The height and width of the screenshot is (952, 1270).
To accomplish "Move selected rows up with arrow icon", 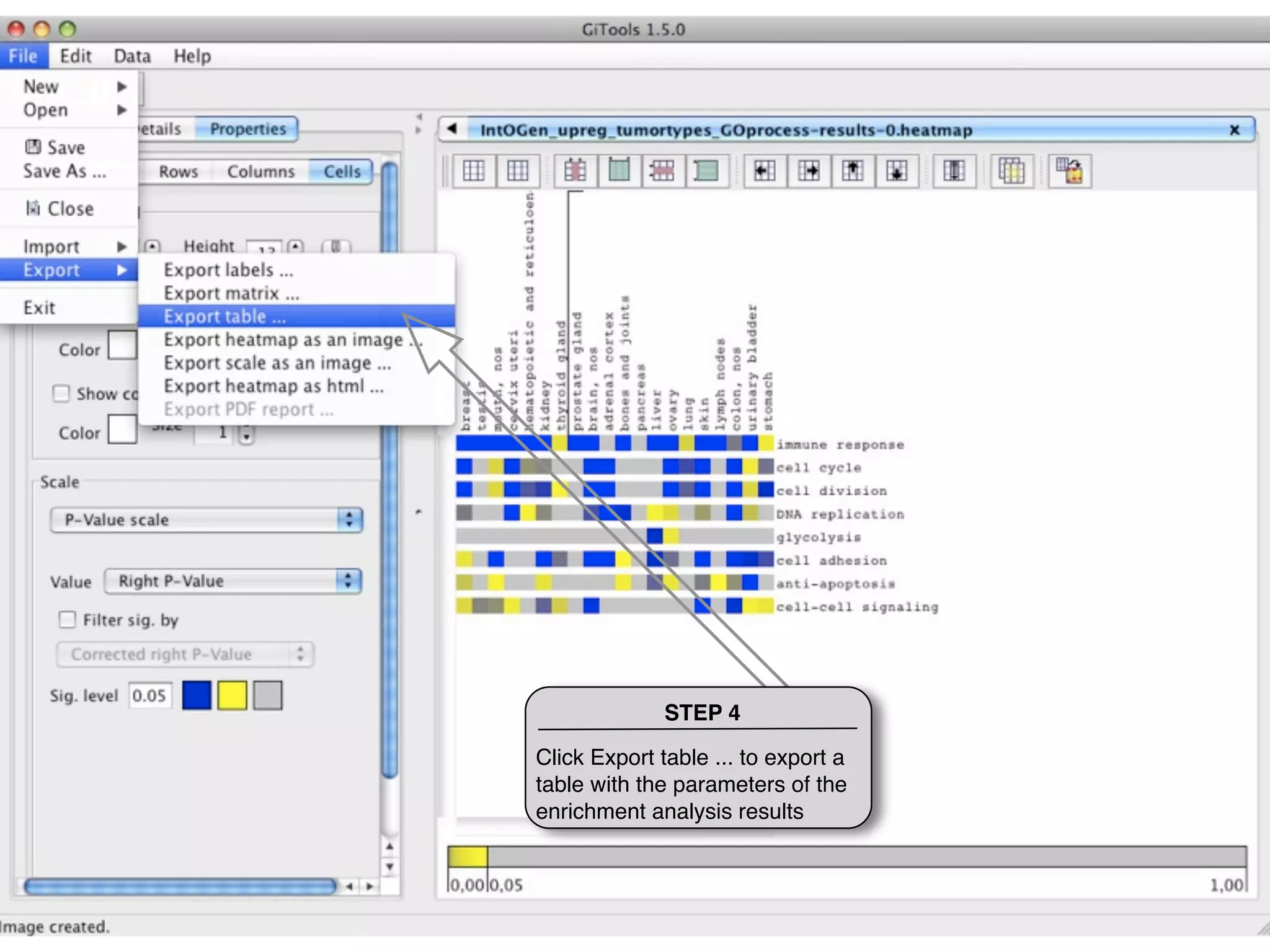I will coord(852,170).
